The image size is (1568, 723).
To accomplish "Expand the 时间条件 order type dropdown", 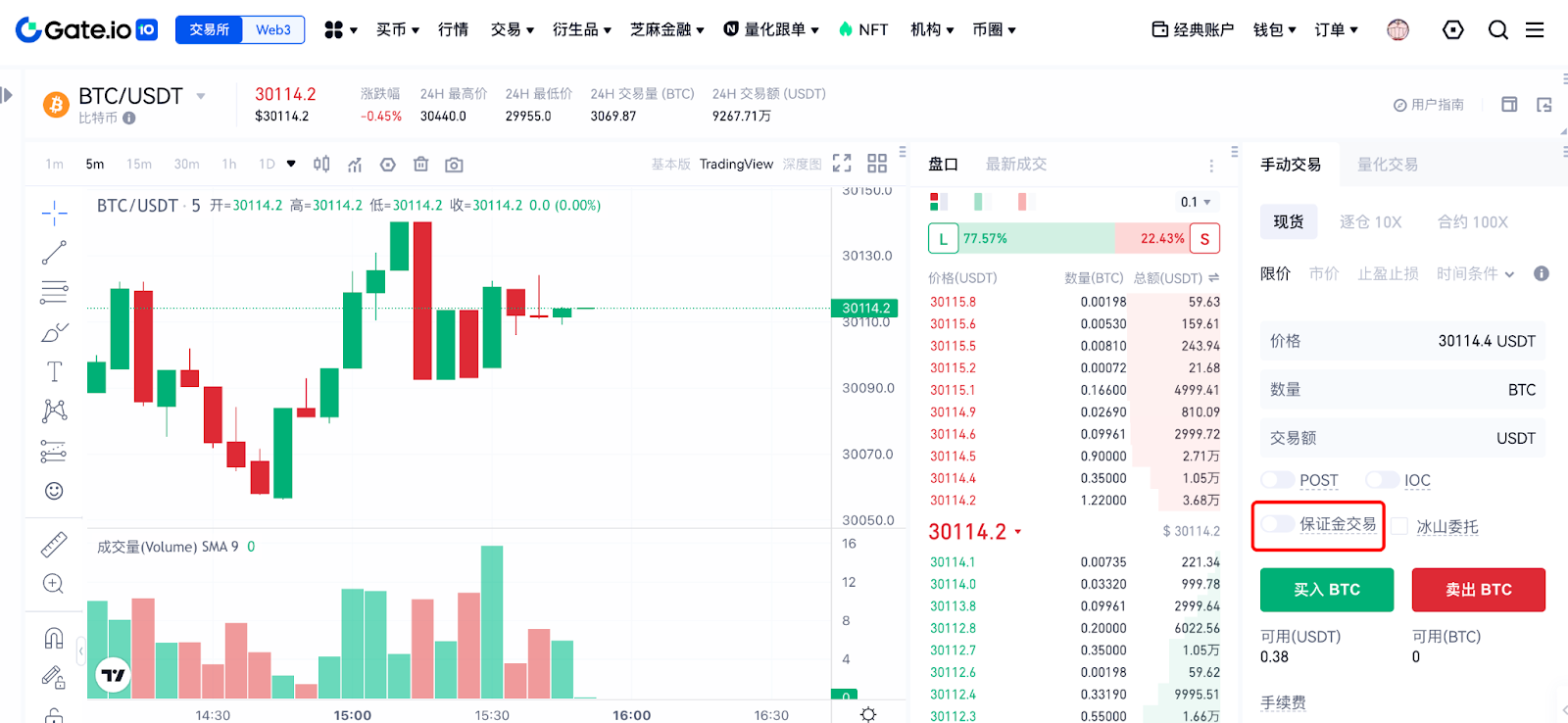I will 1475,274.
